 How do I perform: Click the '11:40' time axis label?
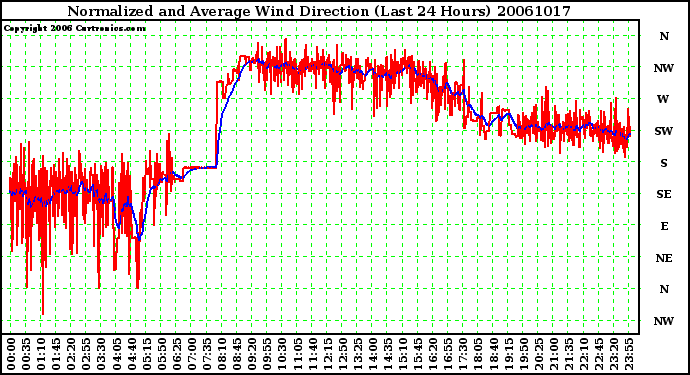pyautogui.click(x=312, y=354)
